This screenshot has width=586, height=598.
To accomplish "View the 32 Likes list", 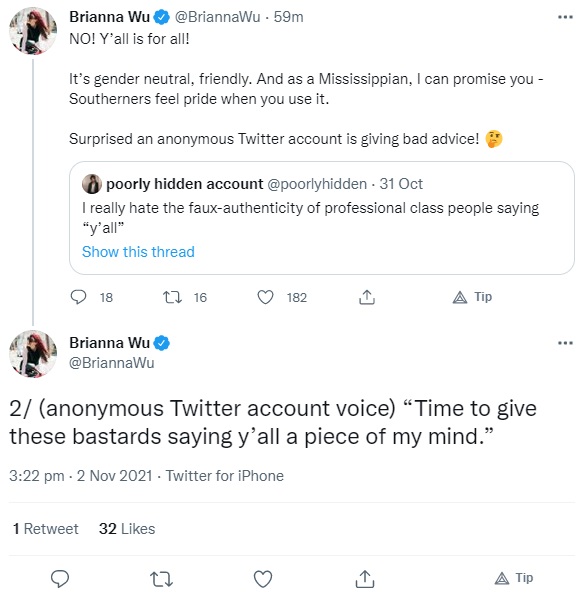I will 127,529.
